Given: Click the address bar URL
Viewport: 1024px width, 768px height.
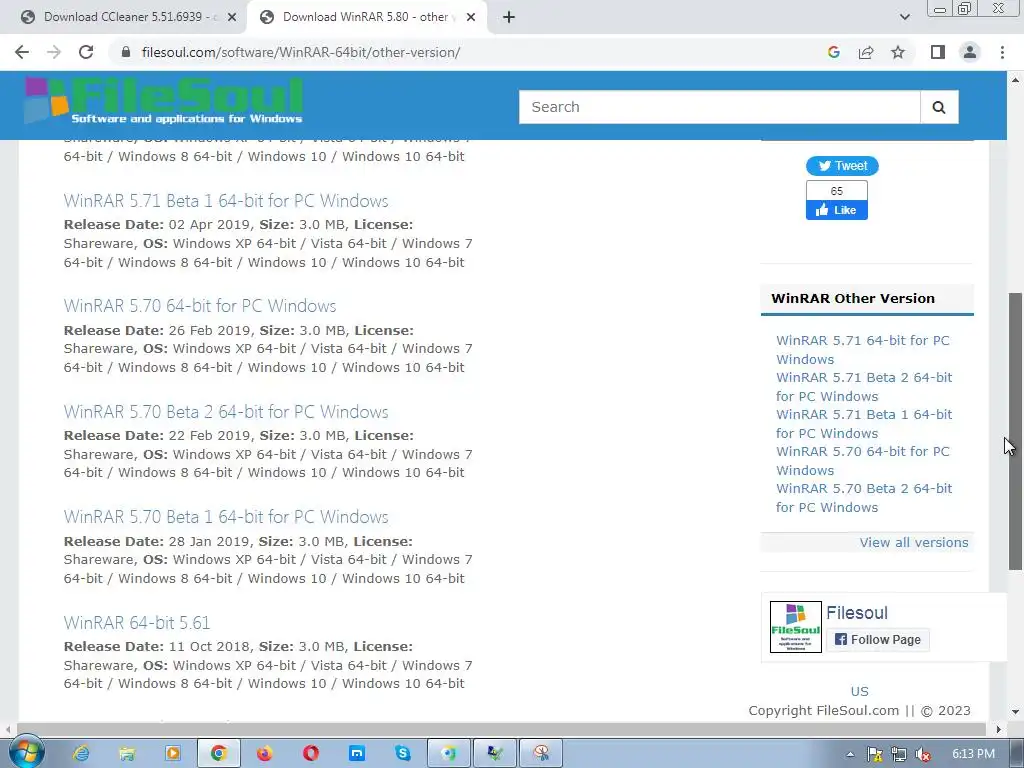Looking at the screenshot, I should pos(301,52).
